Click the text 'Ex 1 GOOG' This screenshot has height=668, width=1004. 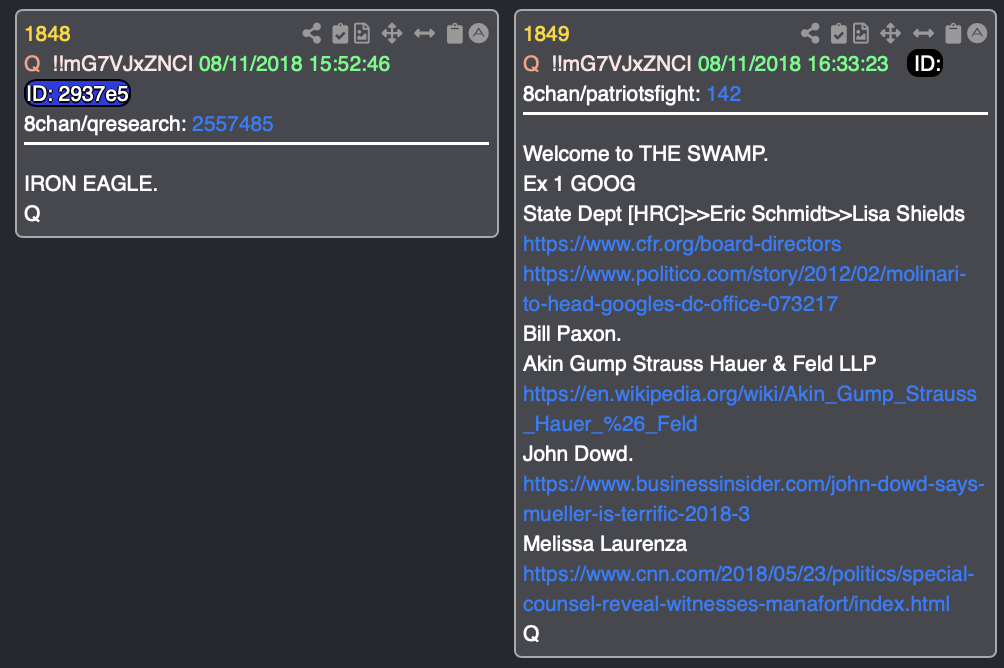click(579, 184)
